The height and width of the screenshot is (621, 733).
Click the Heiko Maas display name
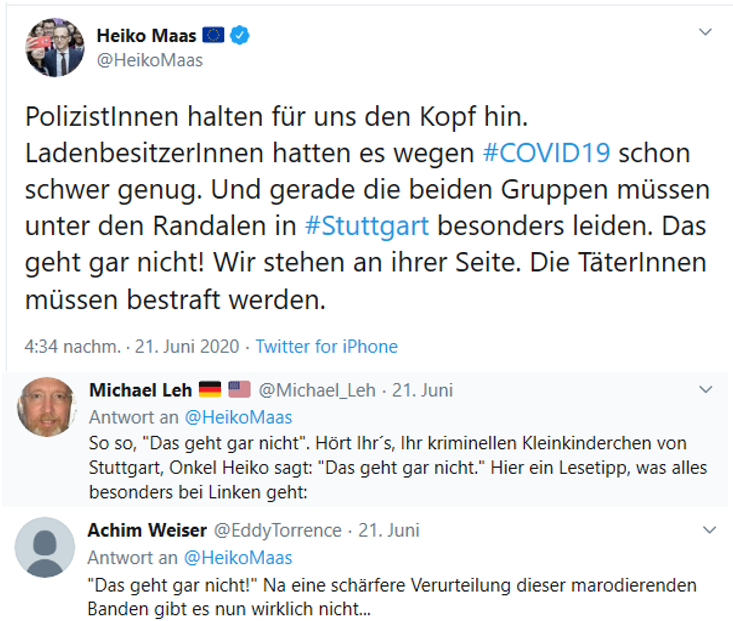coord(146,36)
